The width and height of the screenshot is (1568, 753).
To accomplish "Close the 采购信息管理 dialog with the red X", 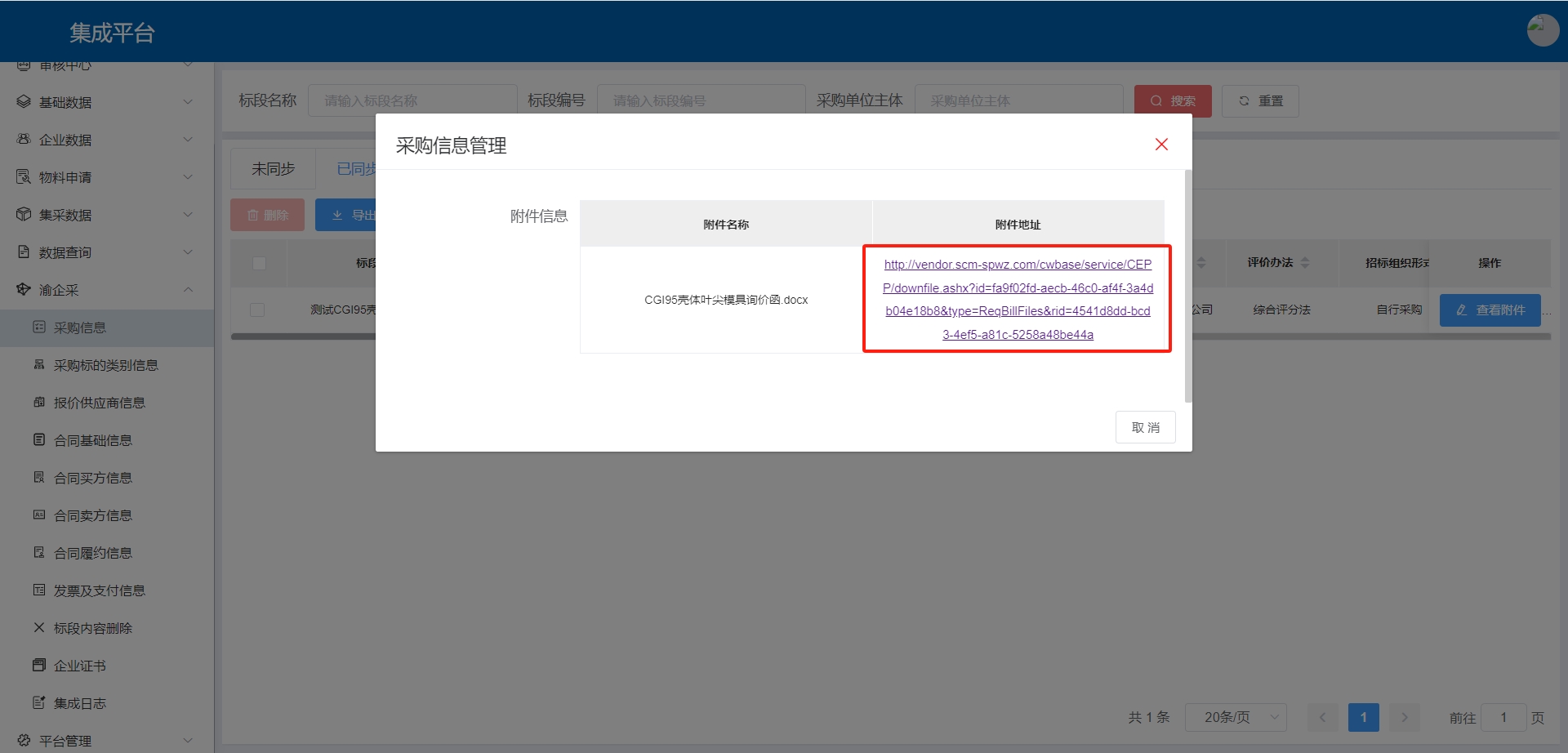I will [1161, 145].
